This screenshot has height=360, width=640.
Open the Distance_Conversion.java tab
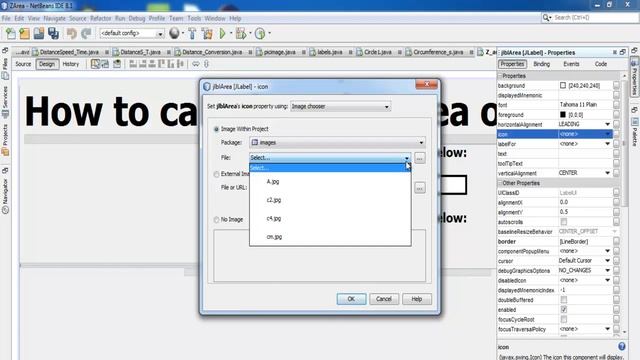pos(212,52)
